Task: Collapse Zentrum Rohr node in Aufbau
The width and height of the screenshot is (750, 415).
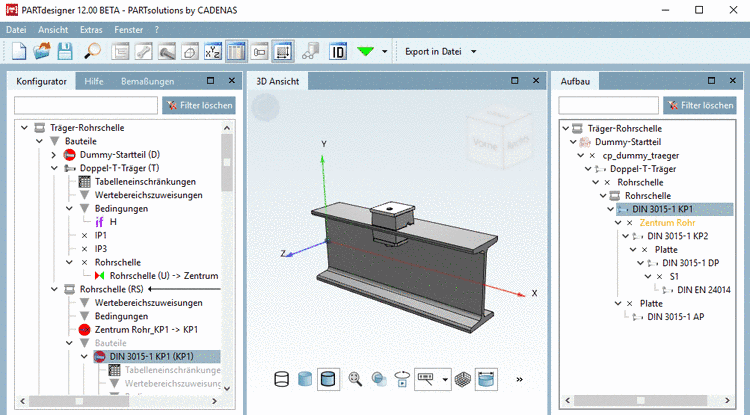Action: [x=618, y=223]
